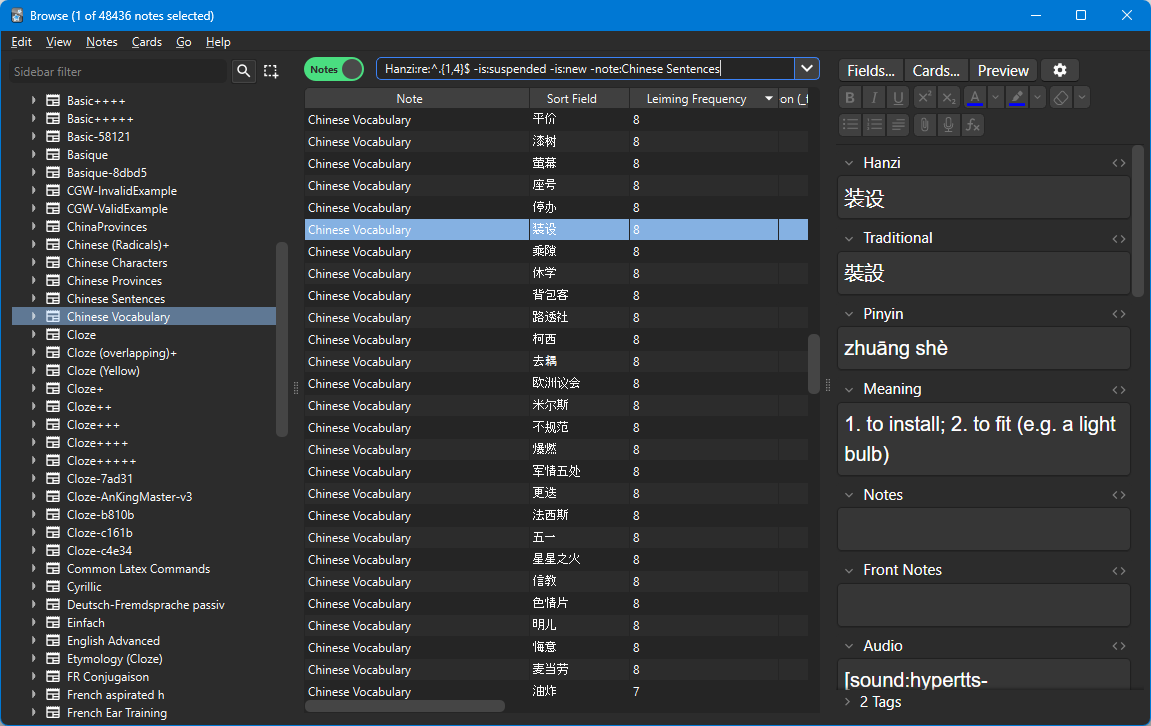The image size is (1151, 726).
Task: Toggle HTML editor for Hanzi field
Action: click(x=1119, y=163)
